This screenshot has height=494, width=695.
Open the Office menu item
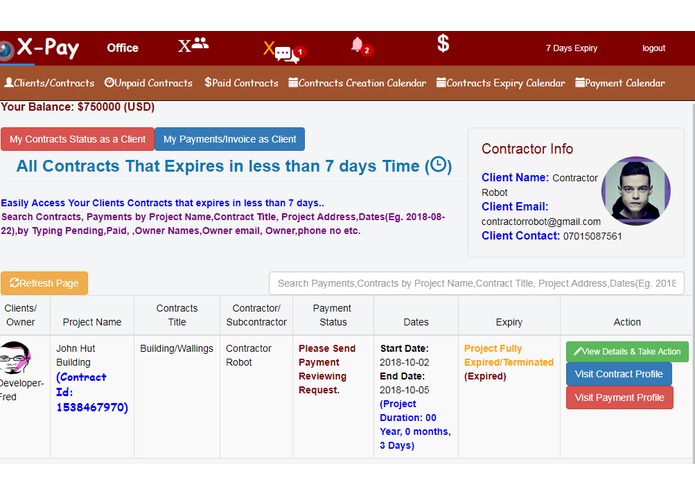122,48
